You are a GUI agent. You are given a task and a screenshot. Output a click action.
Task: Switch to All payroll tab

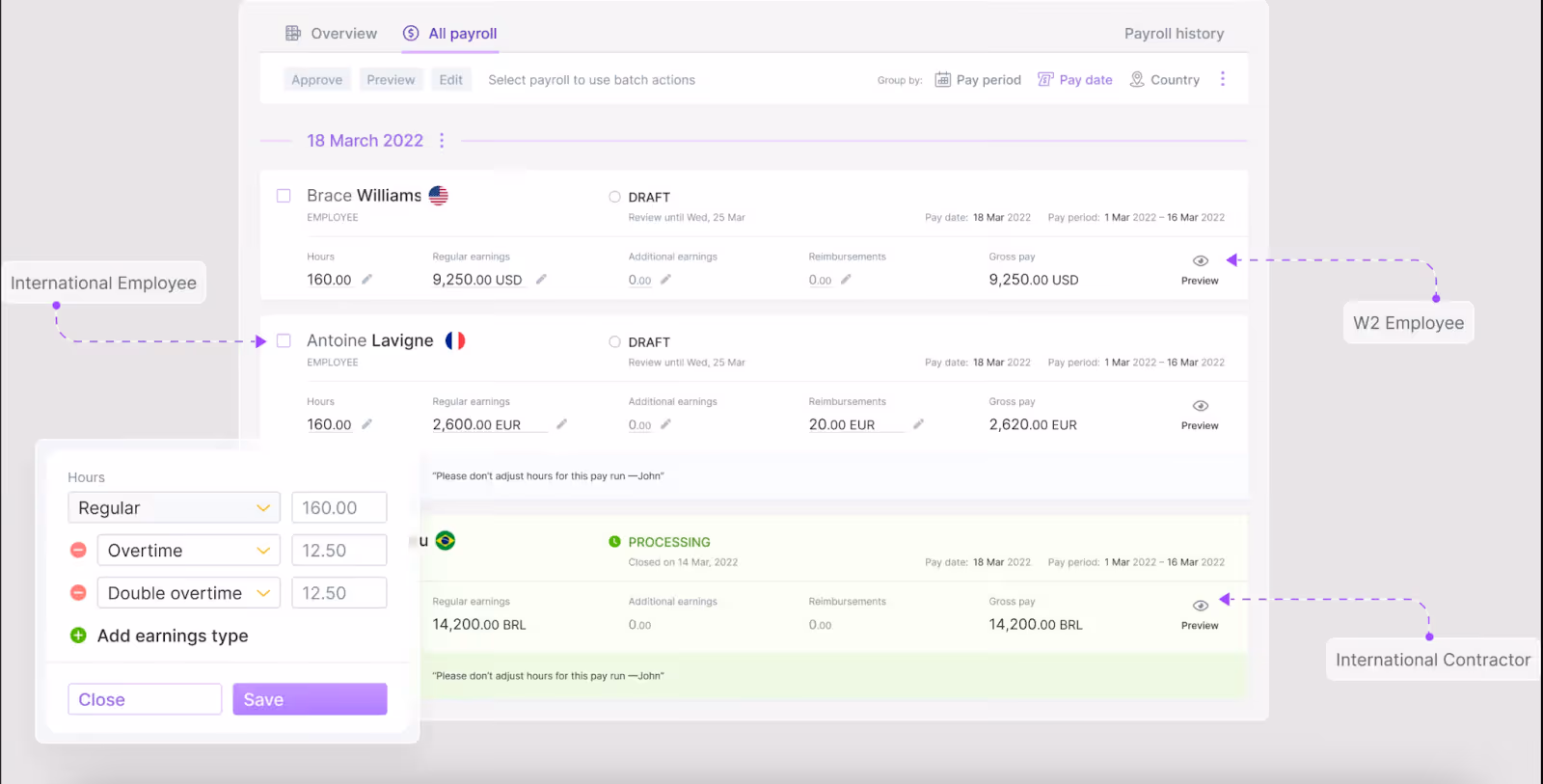click(x=449, y=34)
